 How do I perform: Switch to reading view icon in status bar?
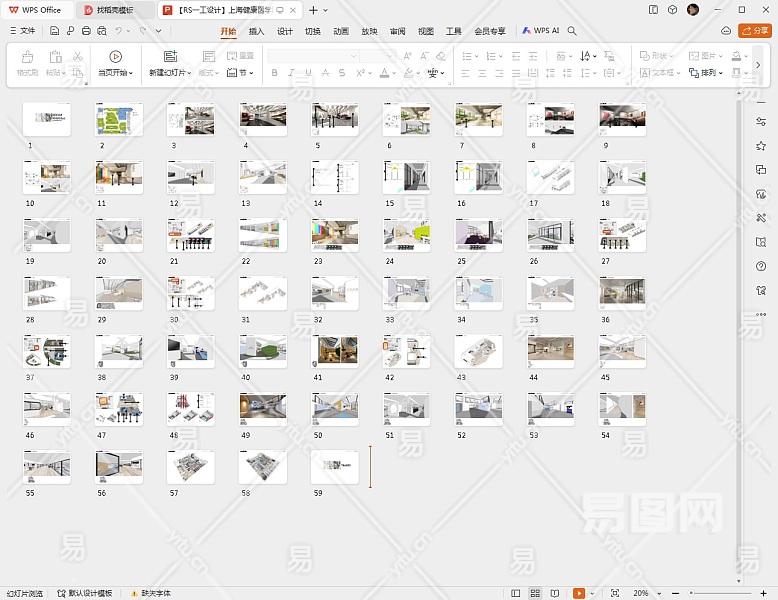[x=556, y=593]
